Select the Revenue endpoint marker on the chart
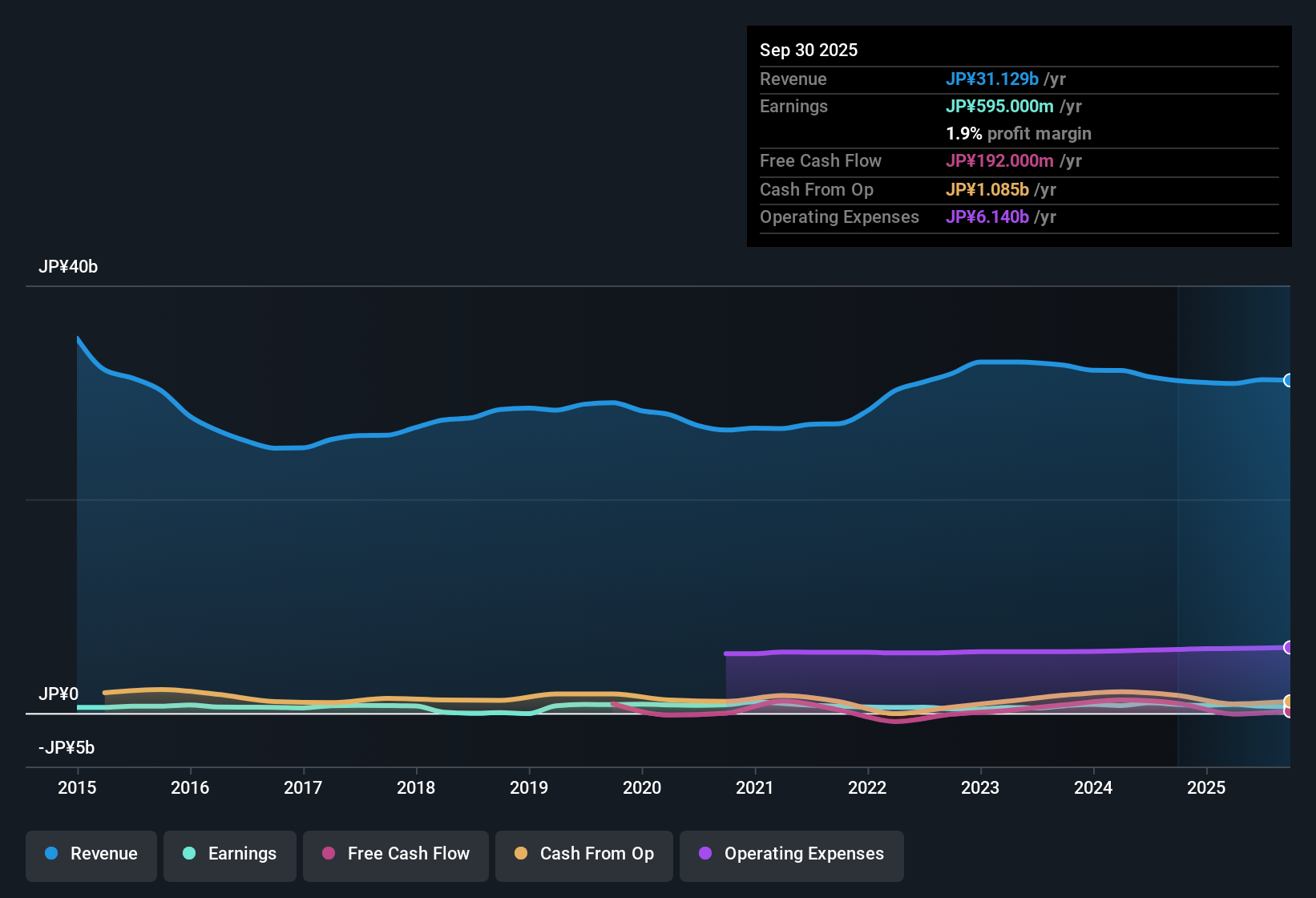 tap(1288, 379)
